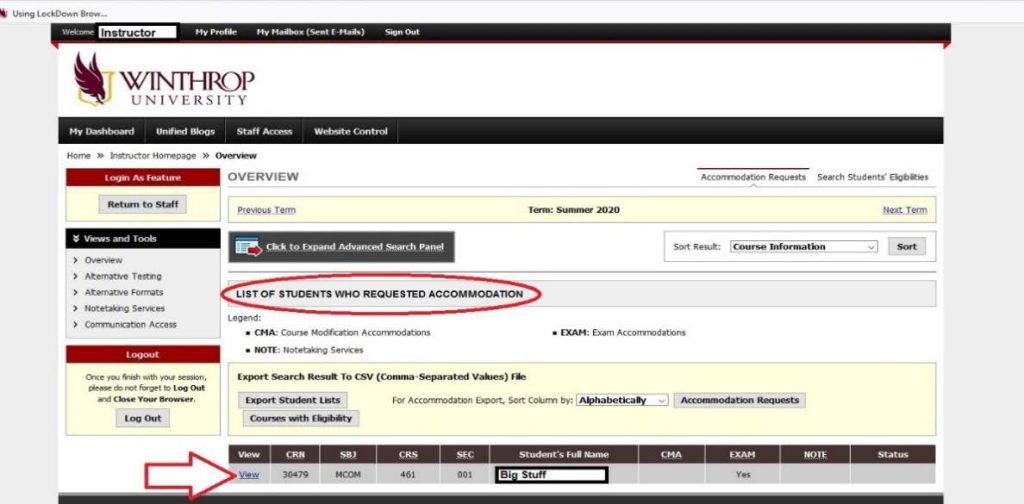Click the LockDown Browser title icon
Image resolution: width=1024 pixels, height=504 pixels.
click(x=4, y=13)
